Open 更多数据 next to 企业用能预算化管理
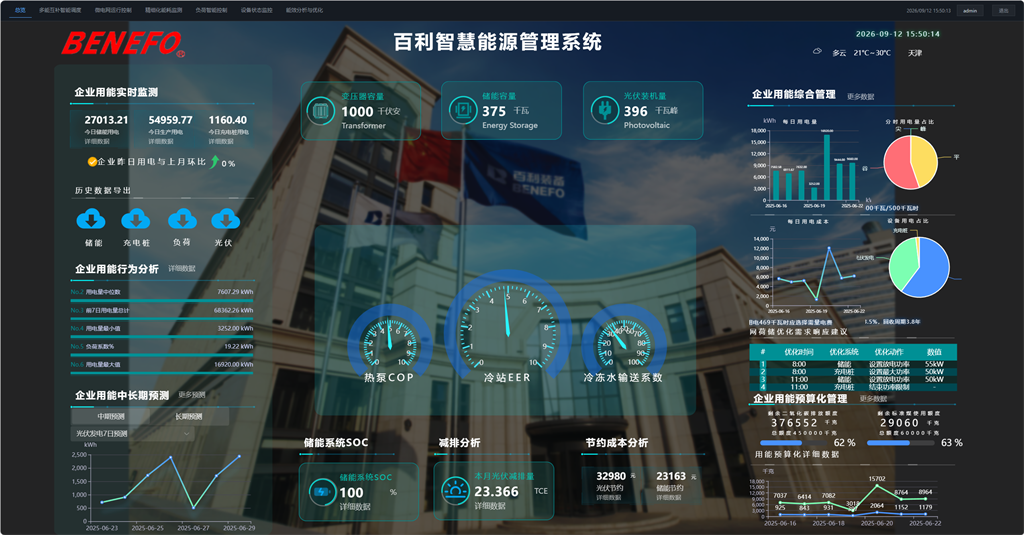Screen dimensions: 1024x535 (873, 398)
